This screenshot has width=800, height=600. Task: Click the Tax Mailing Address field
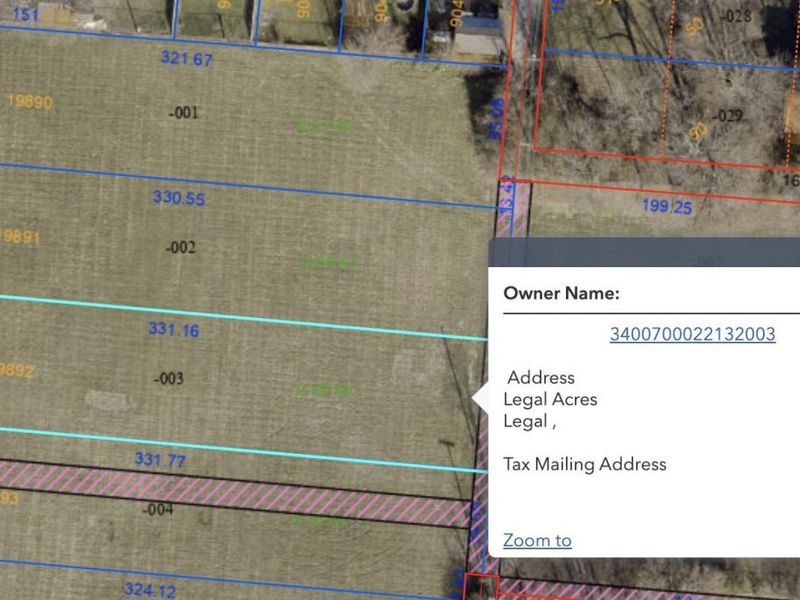click(584, 464)
